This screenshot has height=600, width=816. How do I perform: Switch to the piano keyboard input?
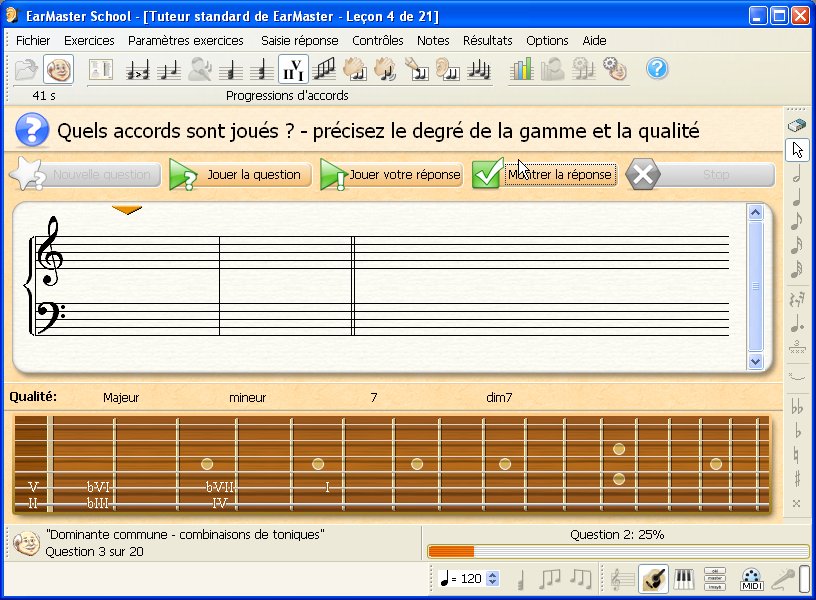point(685,578)
